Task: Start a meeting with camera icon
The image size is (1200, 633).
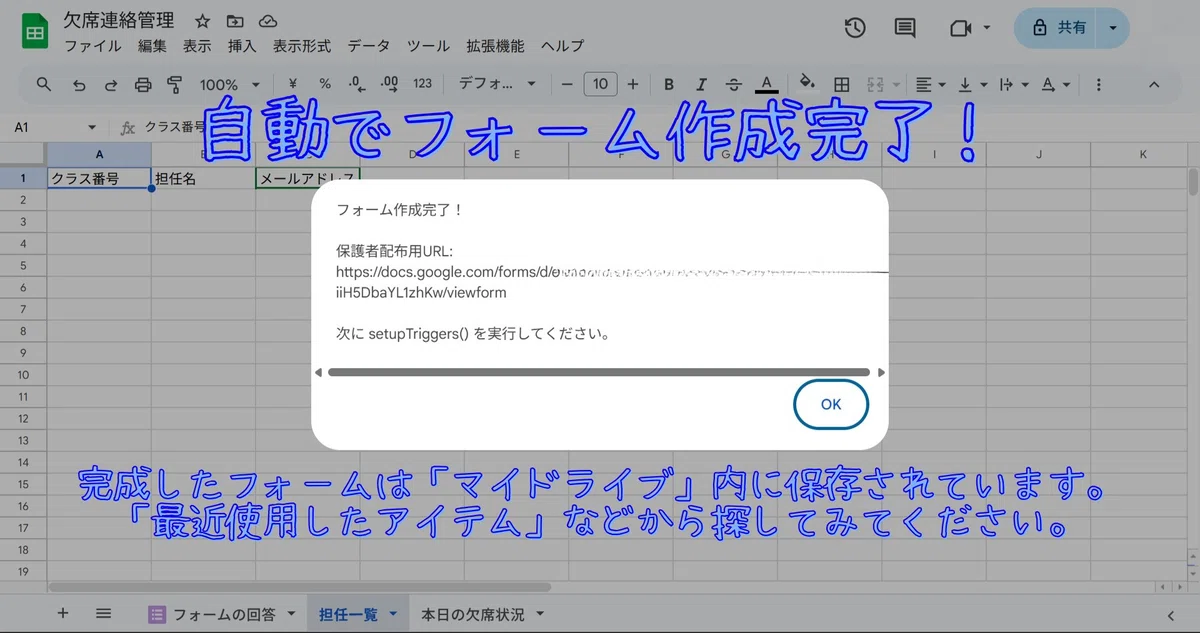Action: coord(960,28)
